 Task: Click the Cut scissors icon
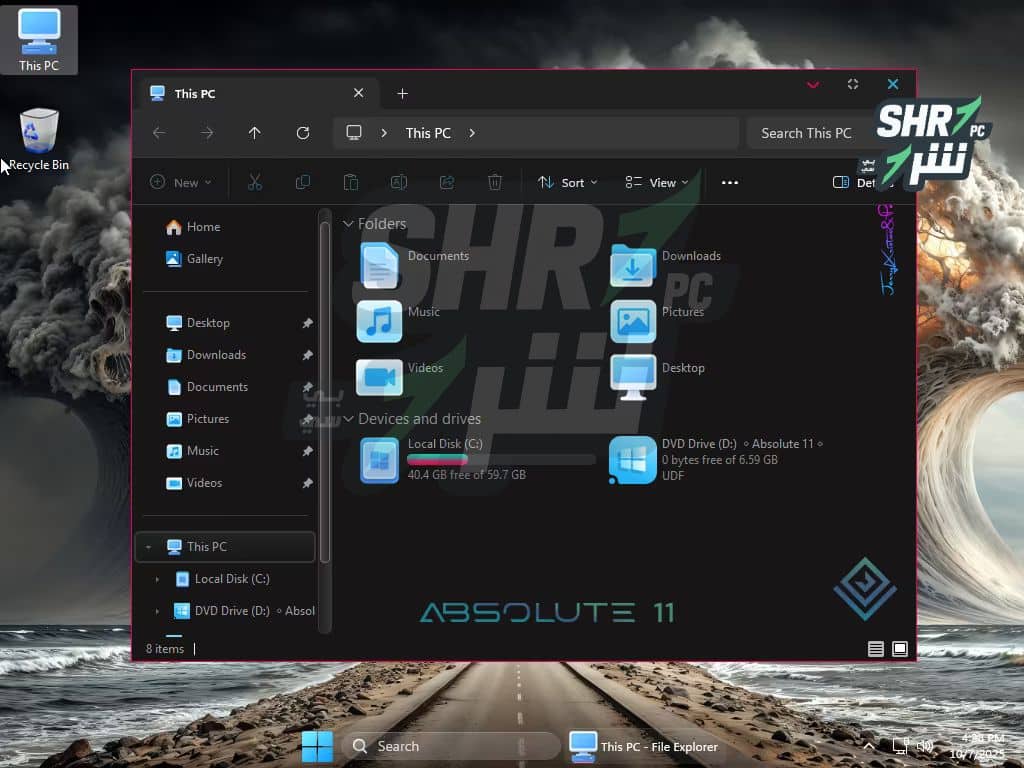[x=254, y=182]
